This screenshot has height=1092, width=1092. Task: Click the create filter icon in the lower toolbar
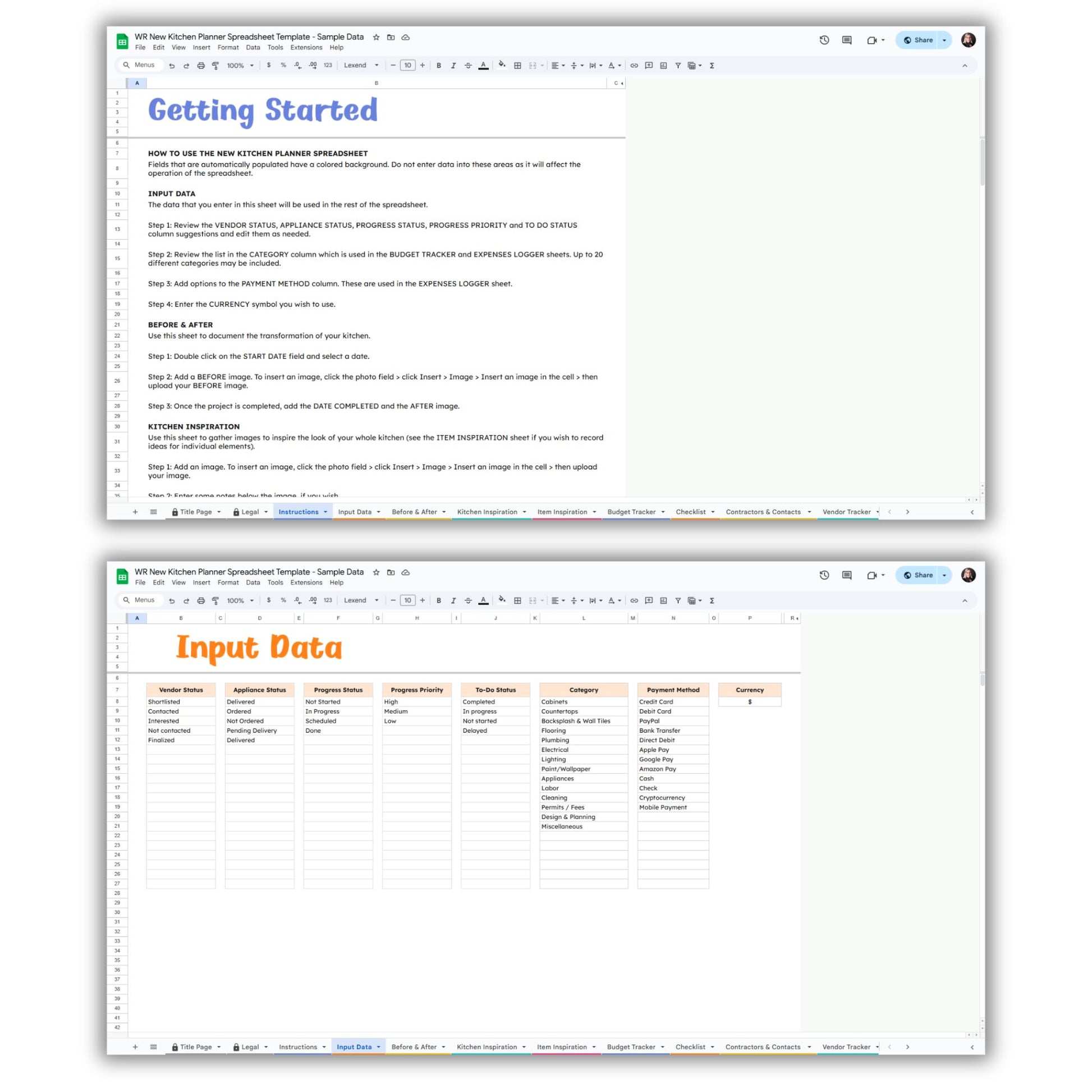[x=678, y=600]
